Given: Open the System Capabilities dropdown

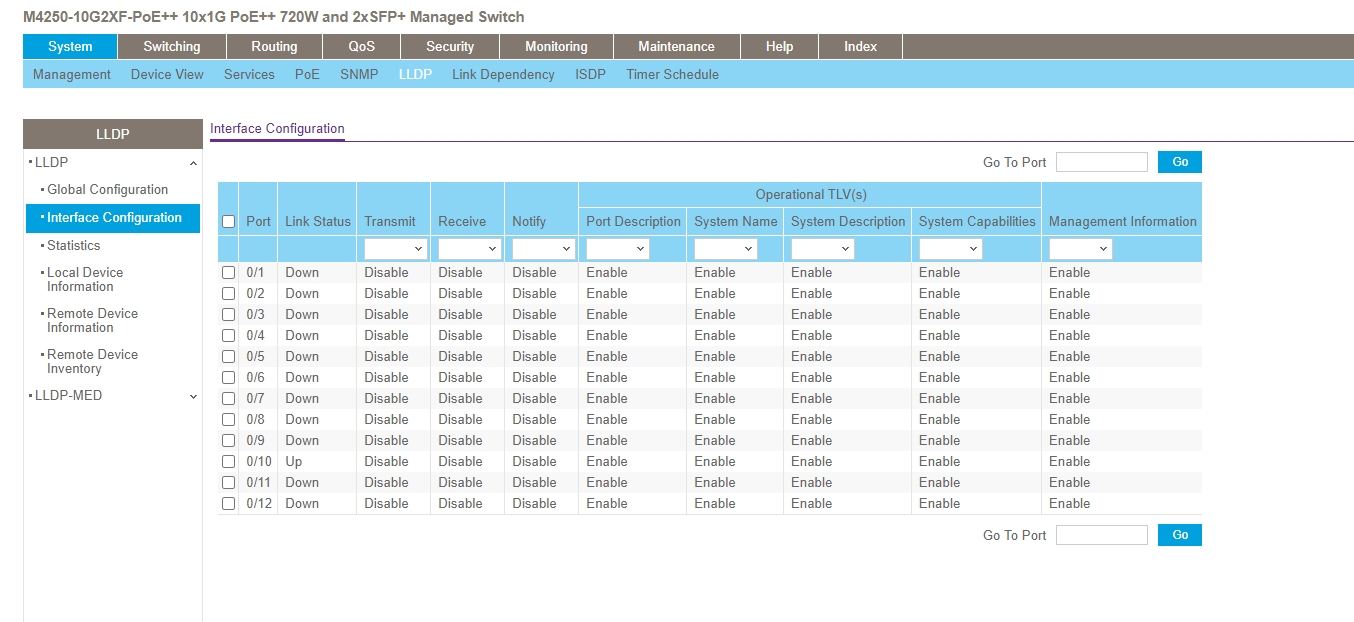Looking at the screenshot, I should pyautogui.click(x=950, y=249).
